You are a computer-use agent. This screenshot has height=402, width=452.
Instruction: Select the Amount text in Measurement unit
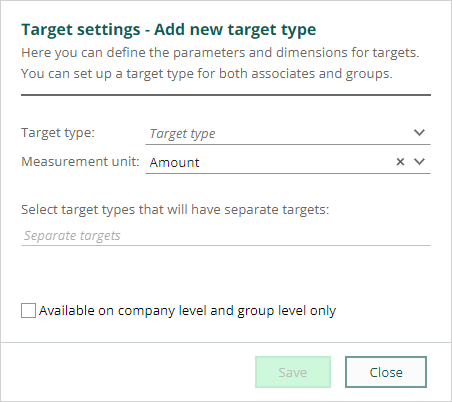point(174,162)
